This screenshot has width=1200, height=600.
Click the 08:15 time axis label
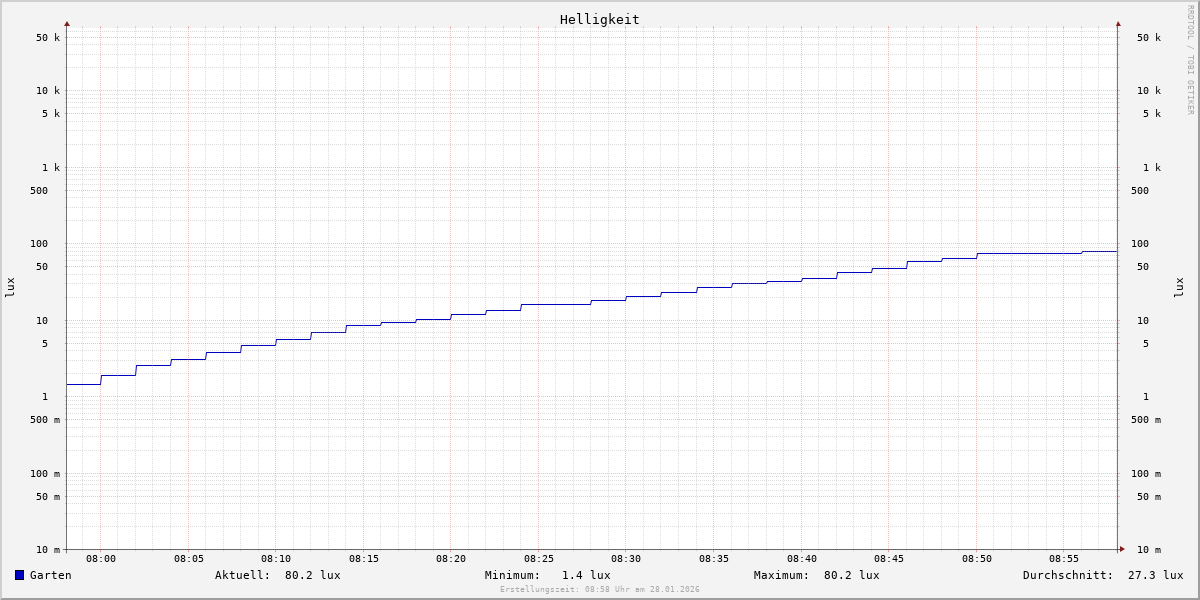pyautogui.click(x=364, y=559)
